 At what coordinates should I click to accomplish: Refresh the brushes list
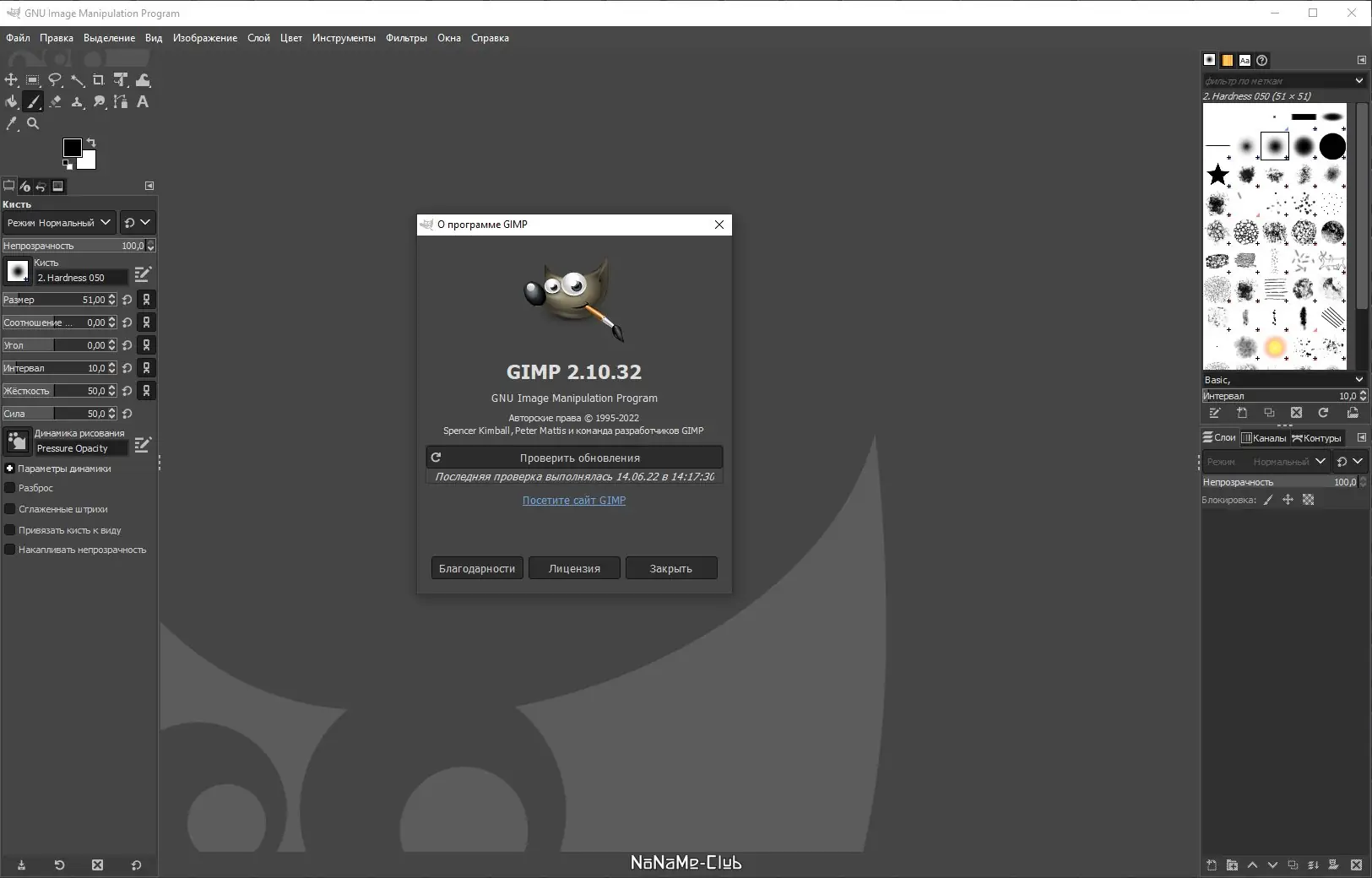[x=1323, y=413]
